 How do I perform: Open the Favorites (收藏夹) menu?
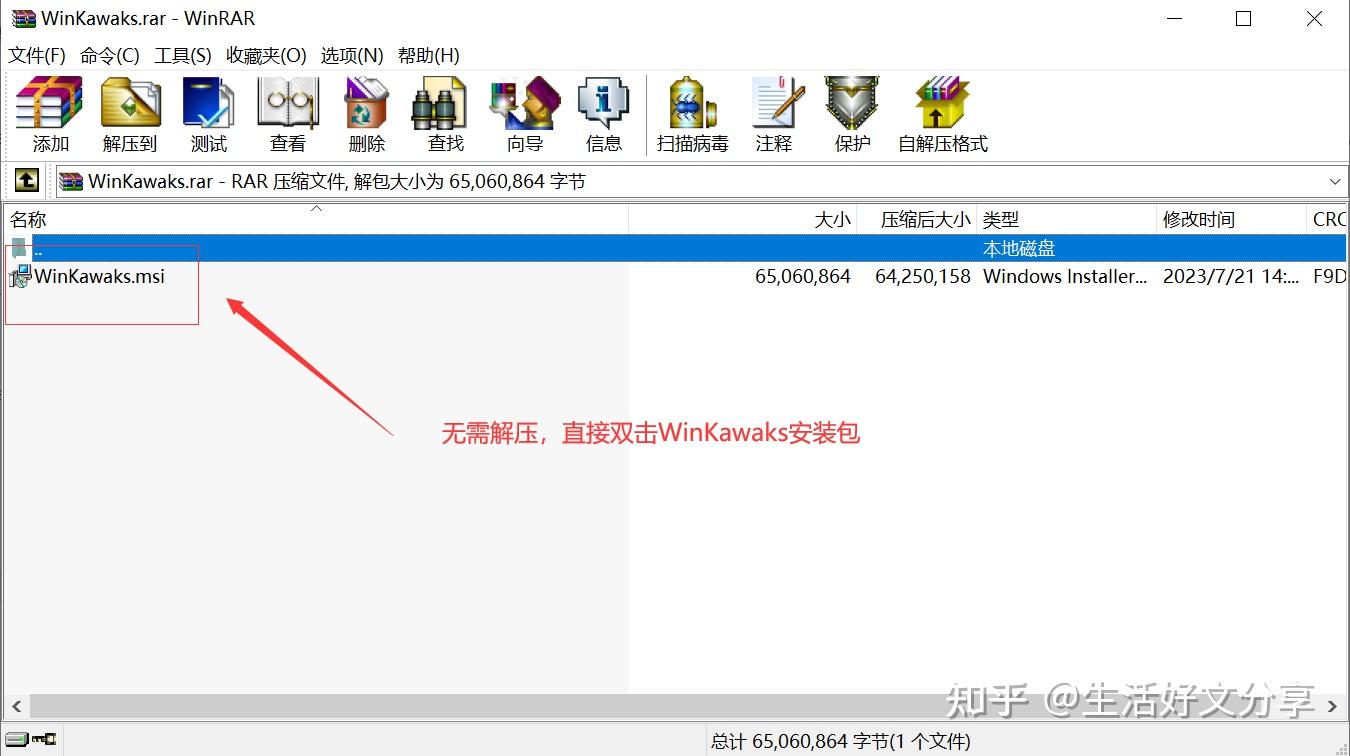point(267,55)
